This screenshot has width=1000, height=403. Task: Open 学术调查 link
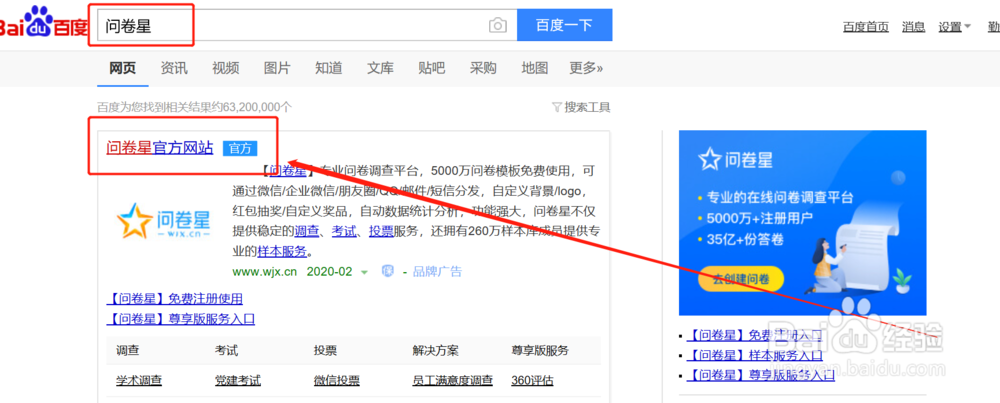138,381
